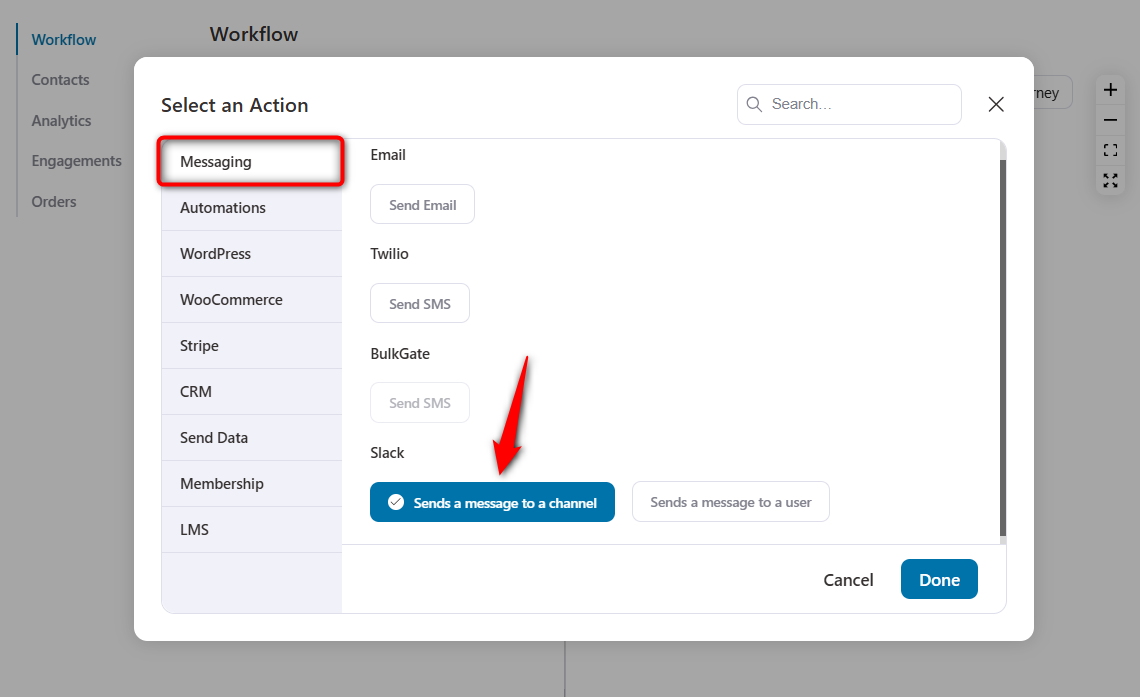Close the Select an Action dialog

tap(996, 104)
